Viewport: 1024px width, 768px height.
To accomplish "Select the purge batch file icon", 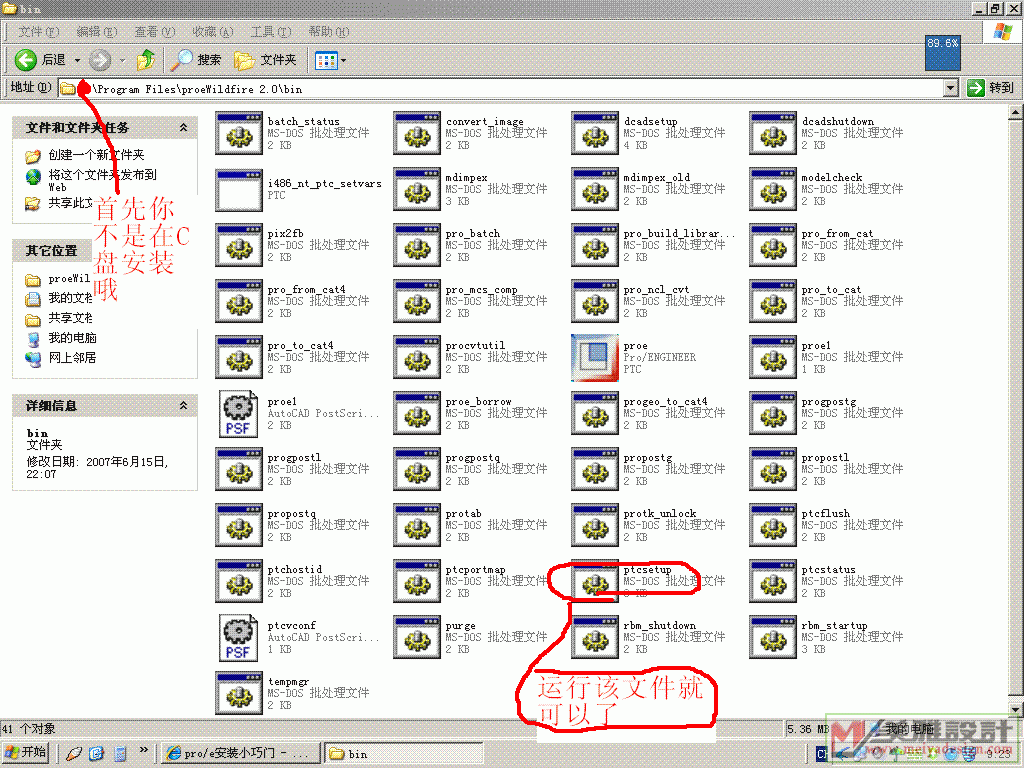I will 417,637.
